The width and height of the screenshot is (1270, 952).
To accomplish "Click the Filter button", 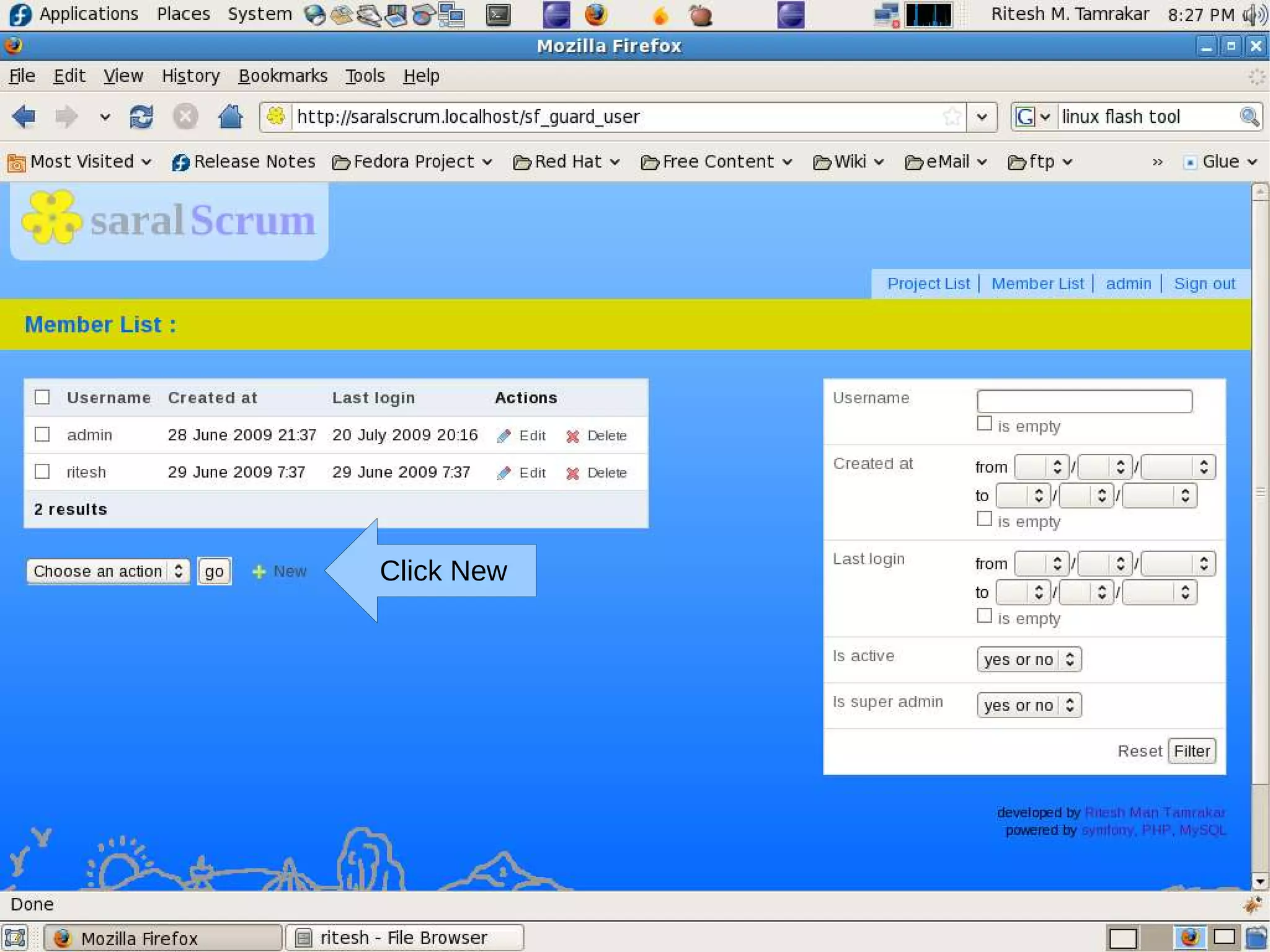I will [x=1192, y=751].
